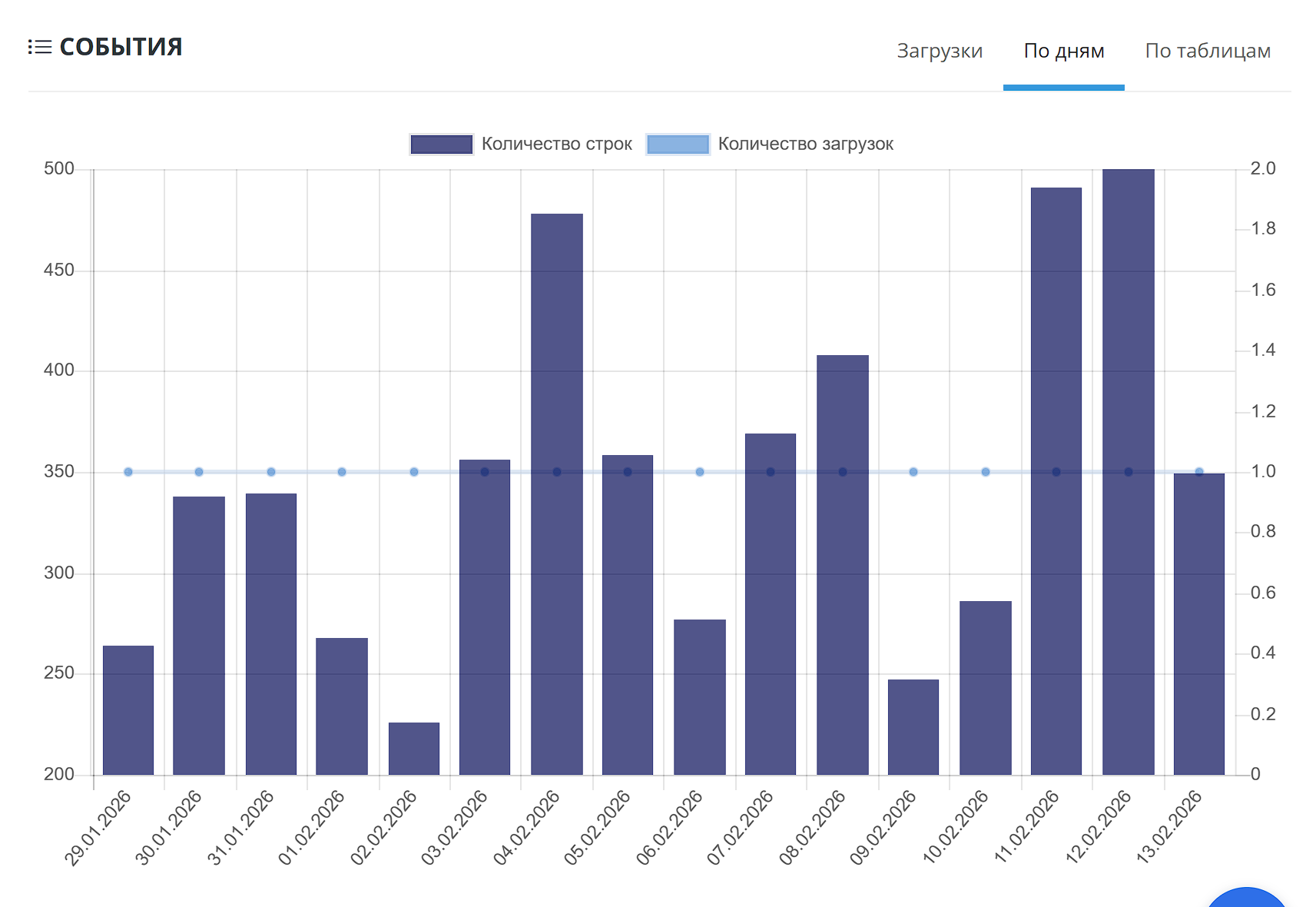This screenshot has width=1316, height=907.
Task: Click the line point above 09.02.2026
Action: (913, 472)
